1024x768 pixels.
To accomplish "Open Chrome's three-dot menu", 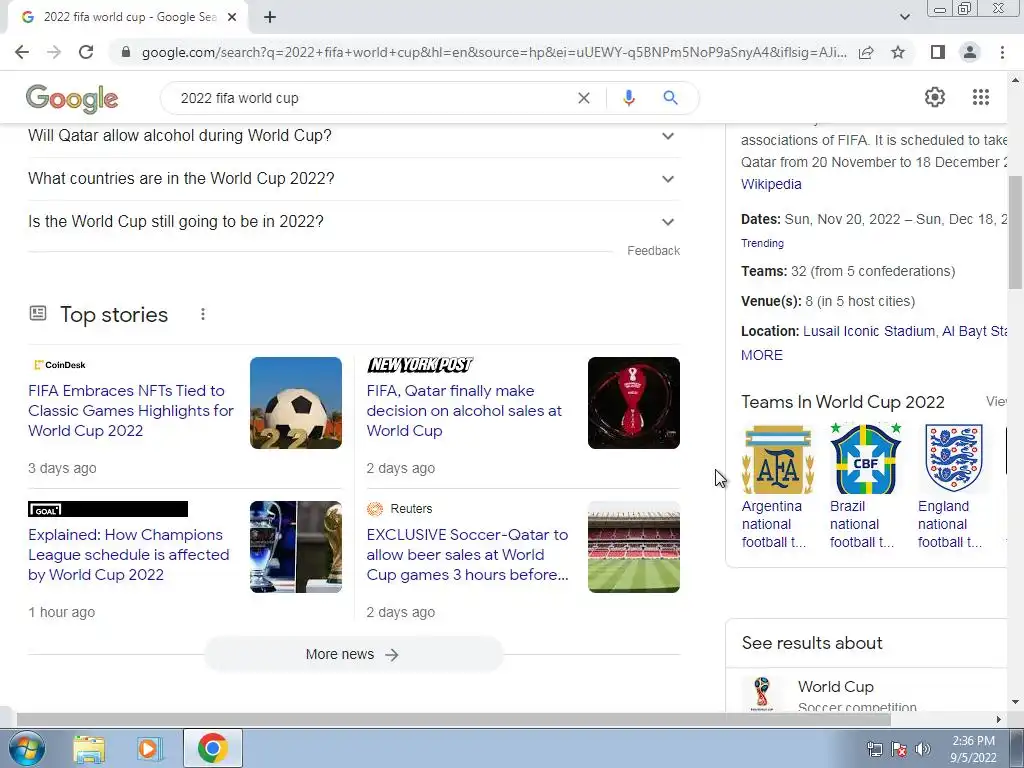I will (1002, 52).
